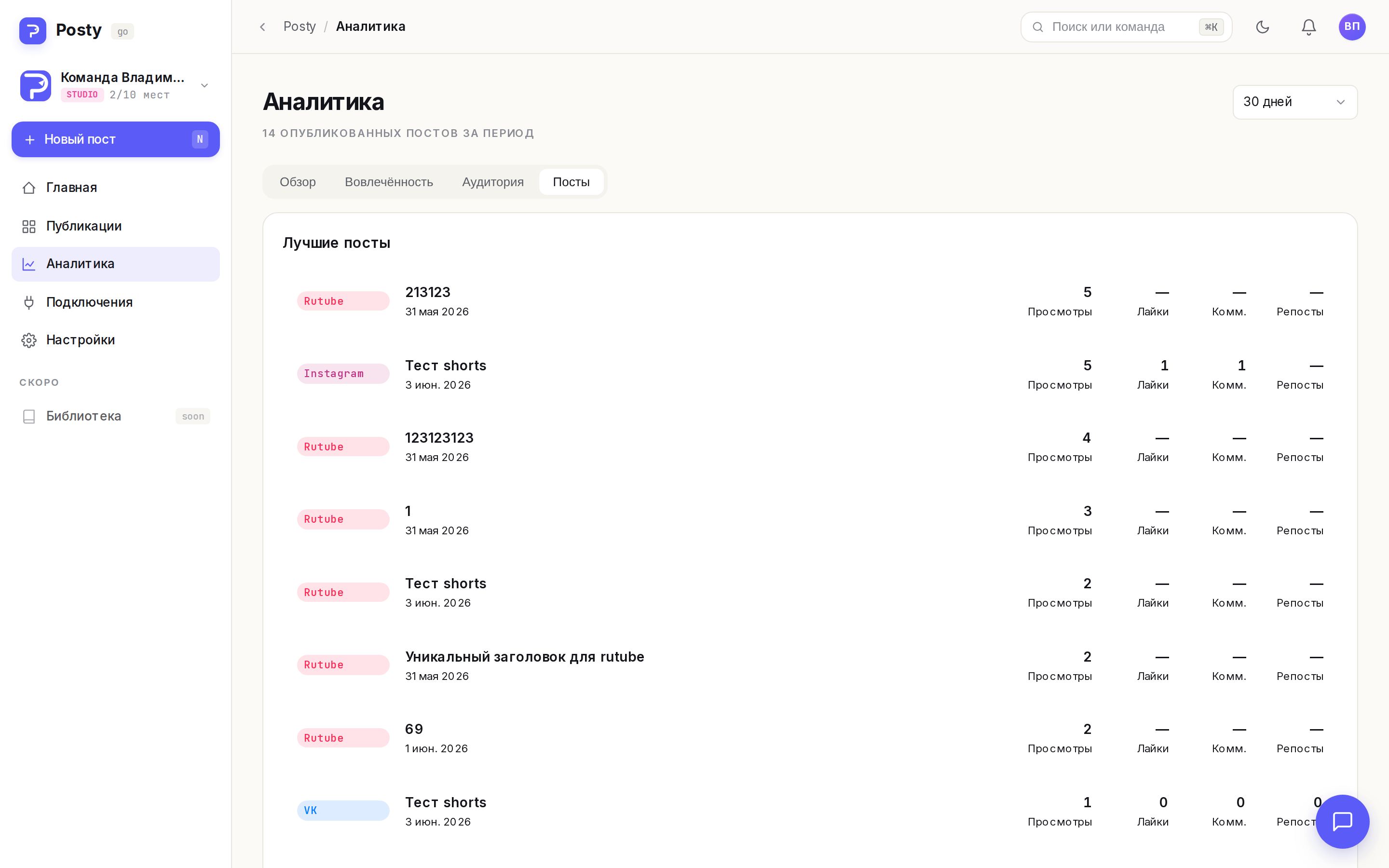Click the chart icon beside Аналитика
The height and width of the screenshot is (868, 1389).
[29, 264]
